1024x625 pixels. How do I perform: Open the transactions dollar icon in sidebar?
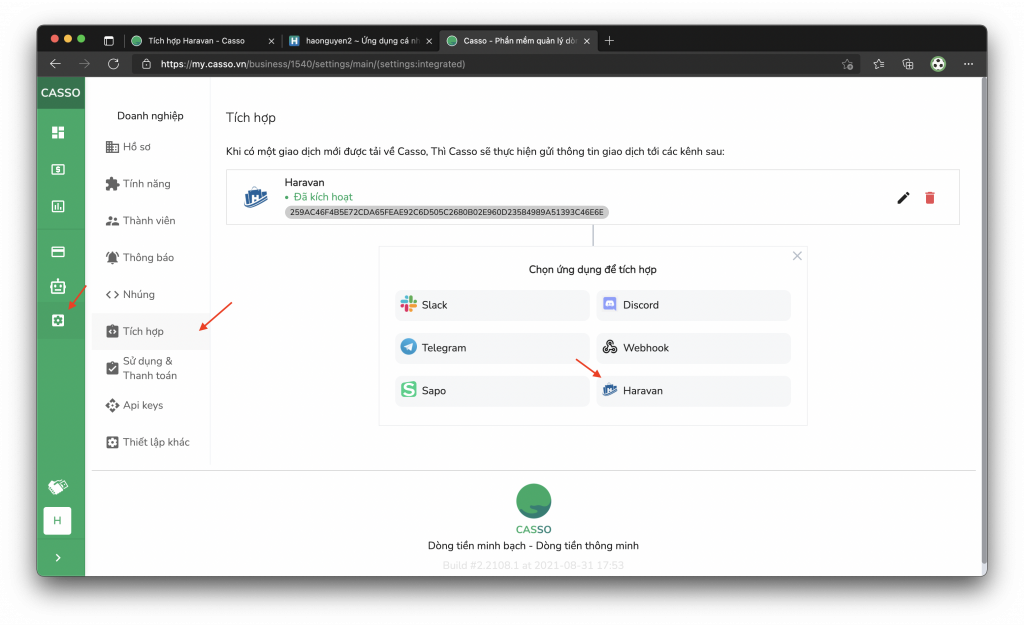coord(58,170)
